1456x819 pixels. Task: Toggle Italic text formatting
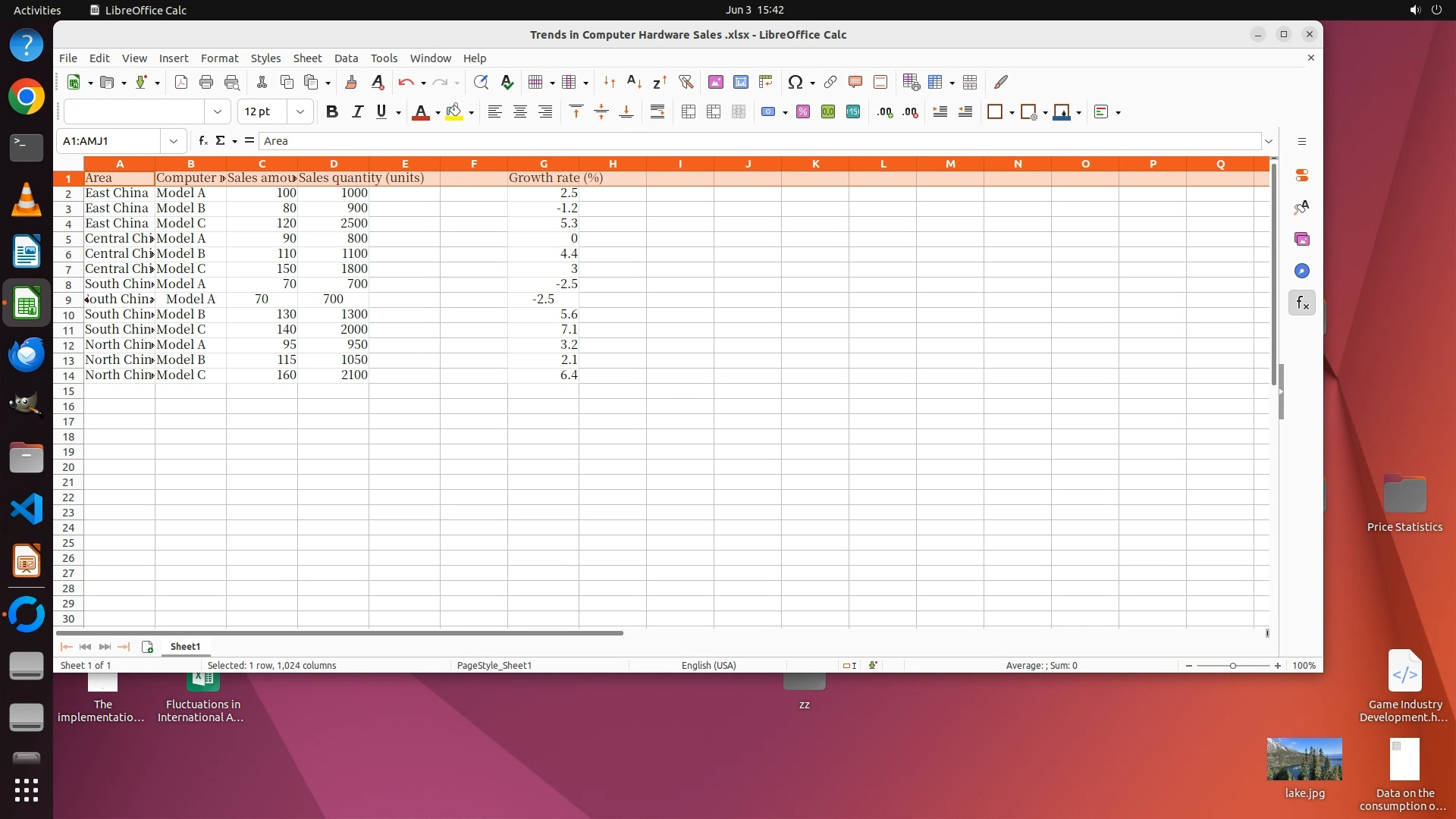click(x=356, y=112)
